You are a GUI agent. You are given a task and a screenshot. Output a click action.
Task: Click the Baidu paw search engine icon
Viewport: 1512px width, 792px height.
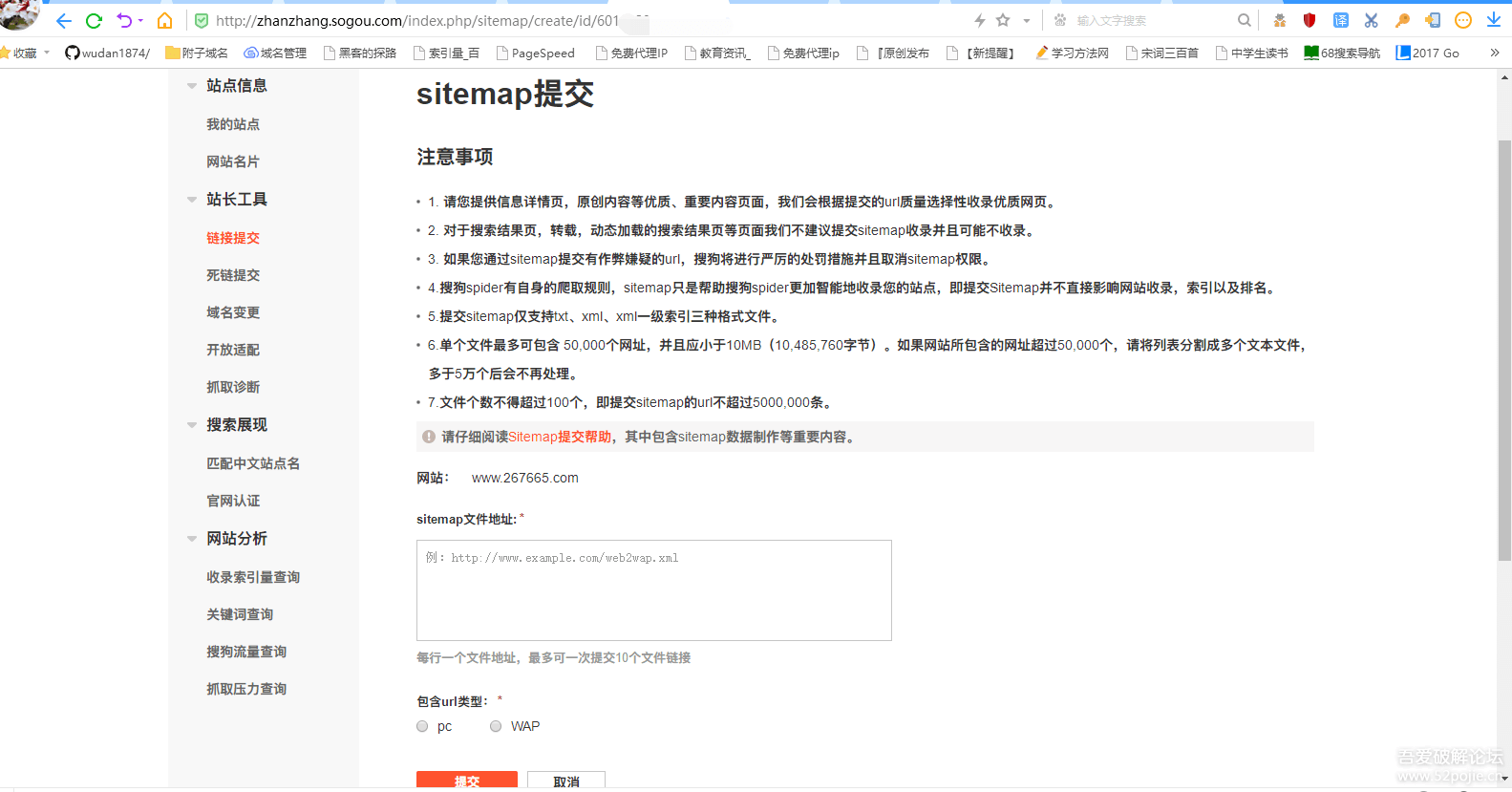pos(1060,20)
